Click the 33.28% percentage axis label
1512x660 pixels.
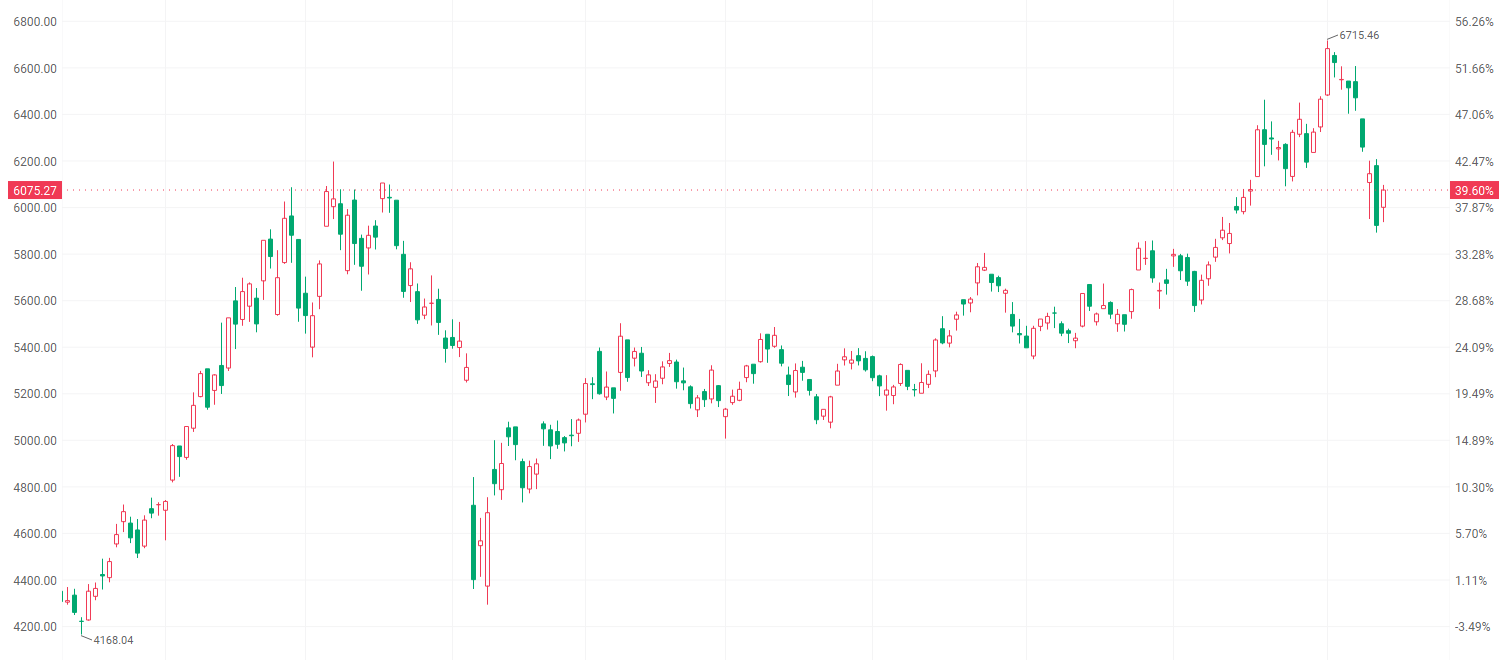point(1475,255)
